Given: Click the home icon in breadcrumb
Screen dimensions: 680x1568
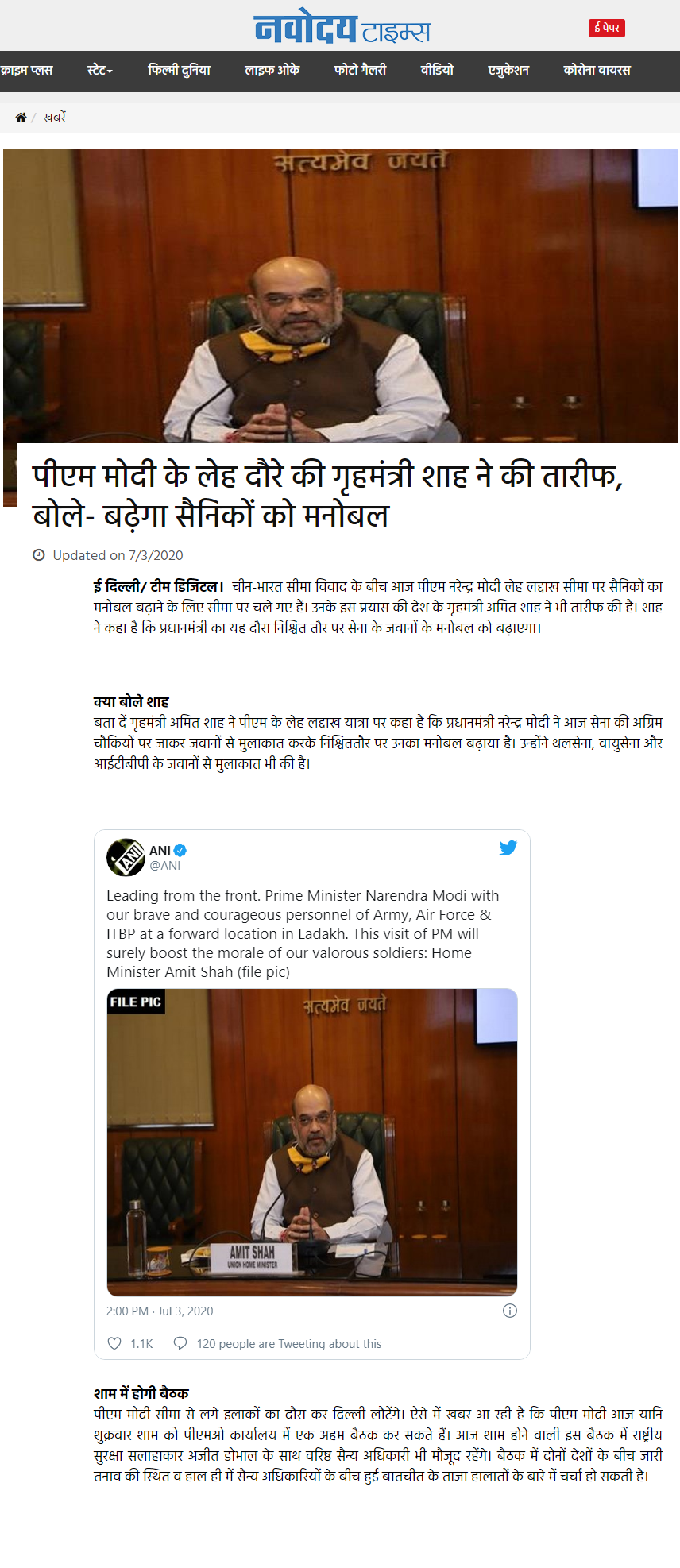Looking at the screenshot, I should tap(21, 117).
